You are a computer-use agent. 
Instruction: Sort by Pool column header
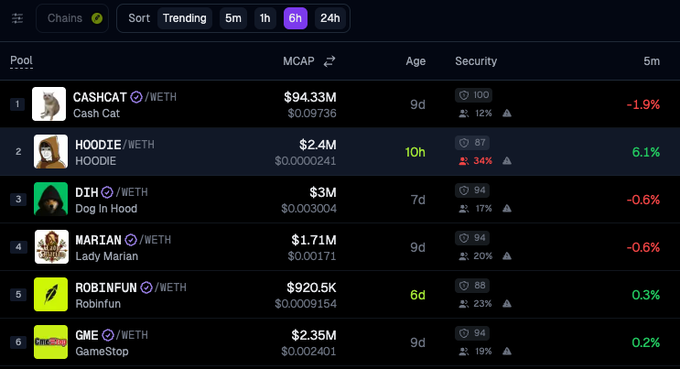[x=21, y=61]
